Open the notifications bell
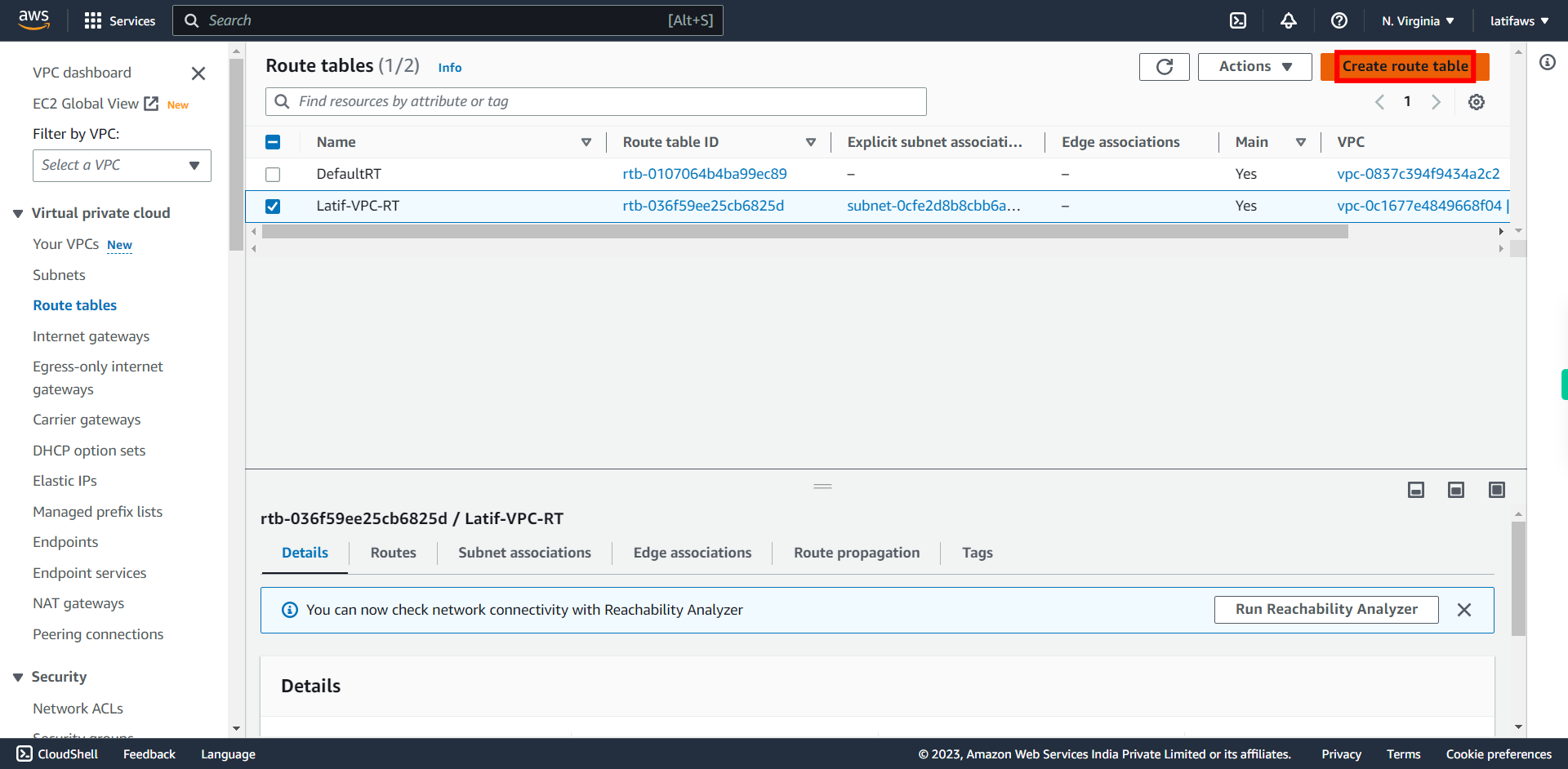Screen dimensions: 1568x769 [x=1289, y=20]
